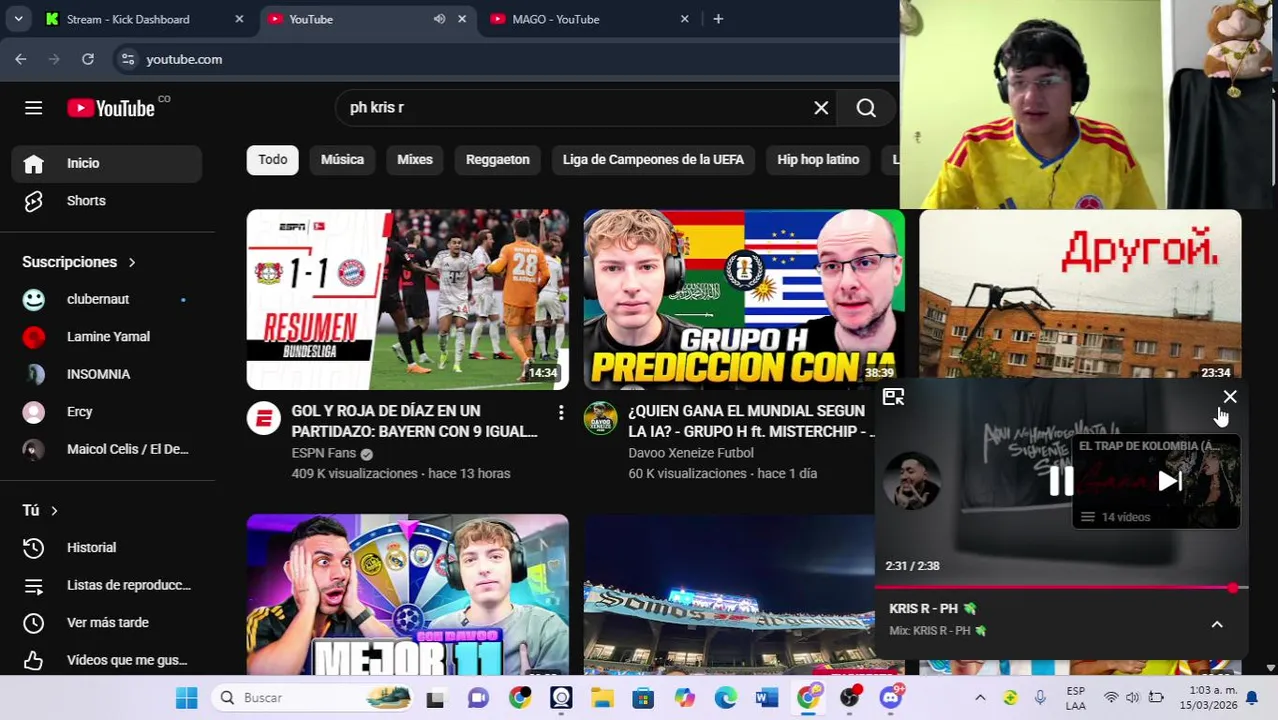Pause the miniplayer video
1278x720 pixels.
click(1060, 482)
